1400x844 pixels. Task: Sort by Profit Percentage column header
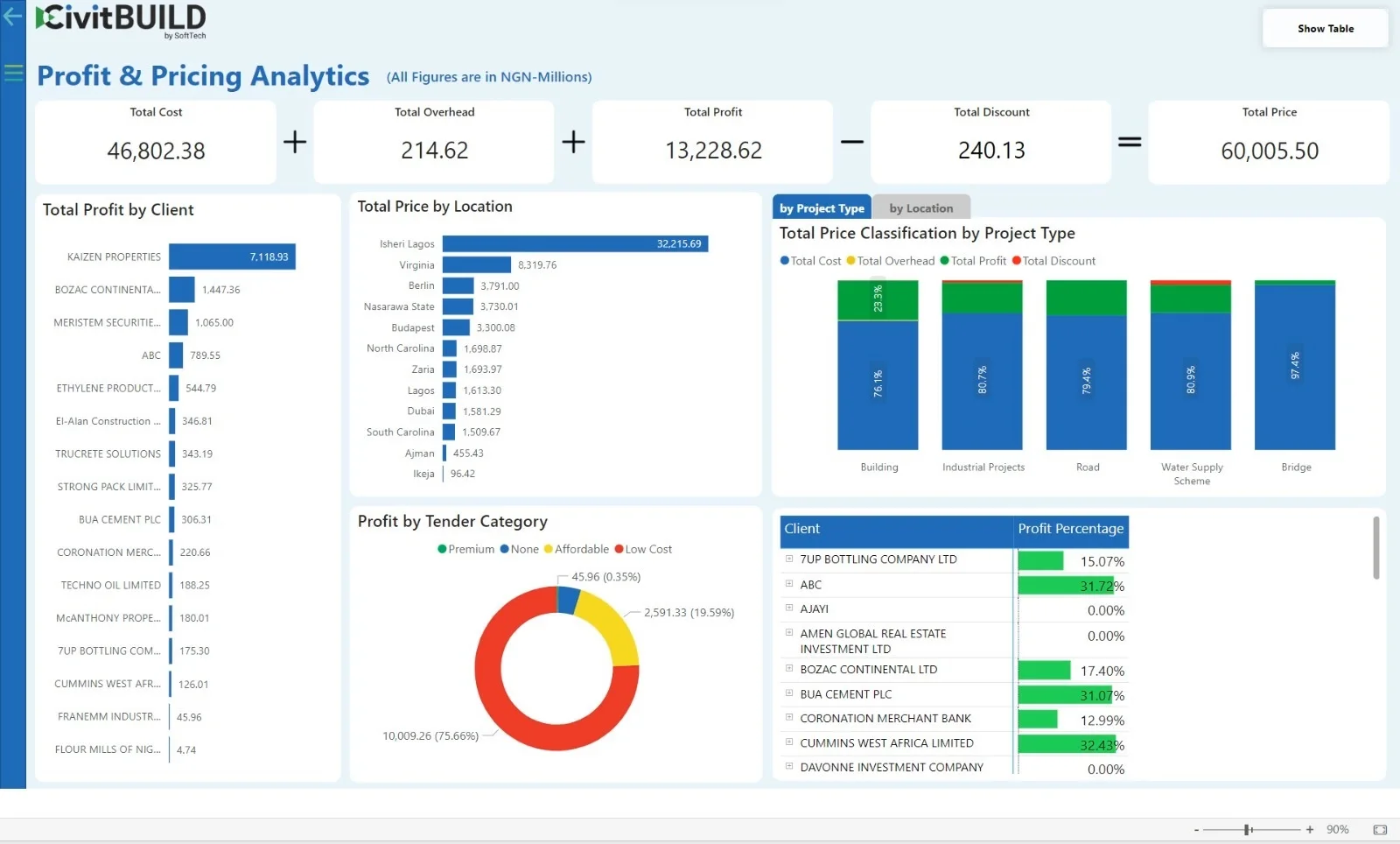[x=1070, y=529]
